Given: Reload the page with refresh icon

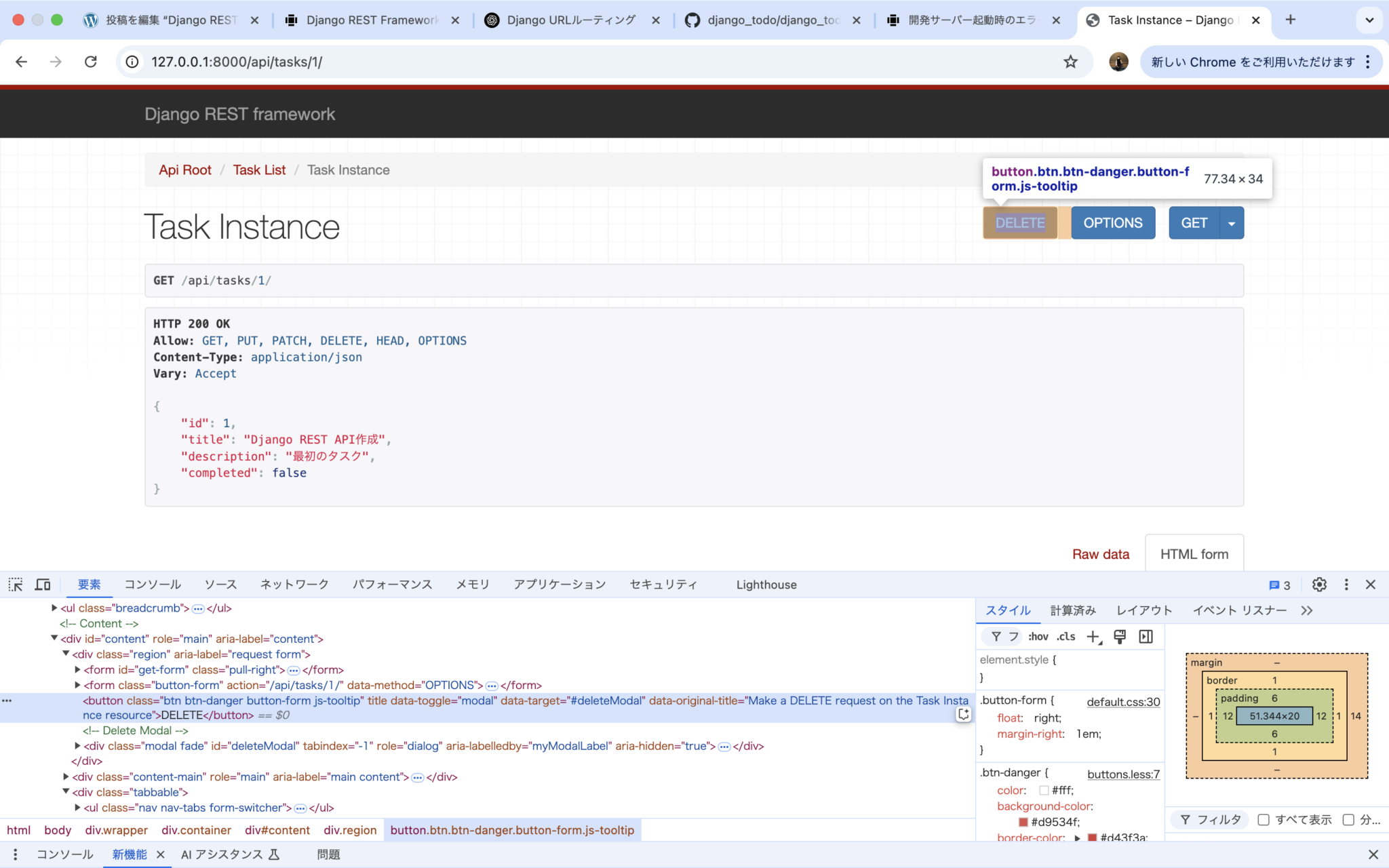Looking at the screenshot, I should click(91, 62).
